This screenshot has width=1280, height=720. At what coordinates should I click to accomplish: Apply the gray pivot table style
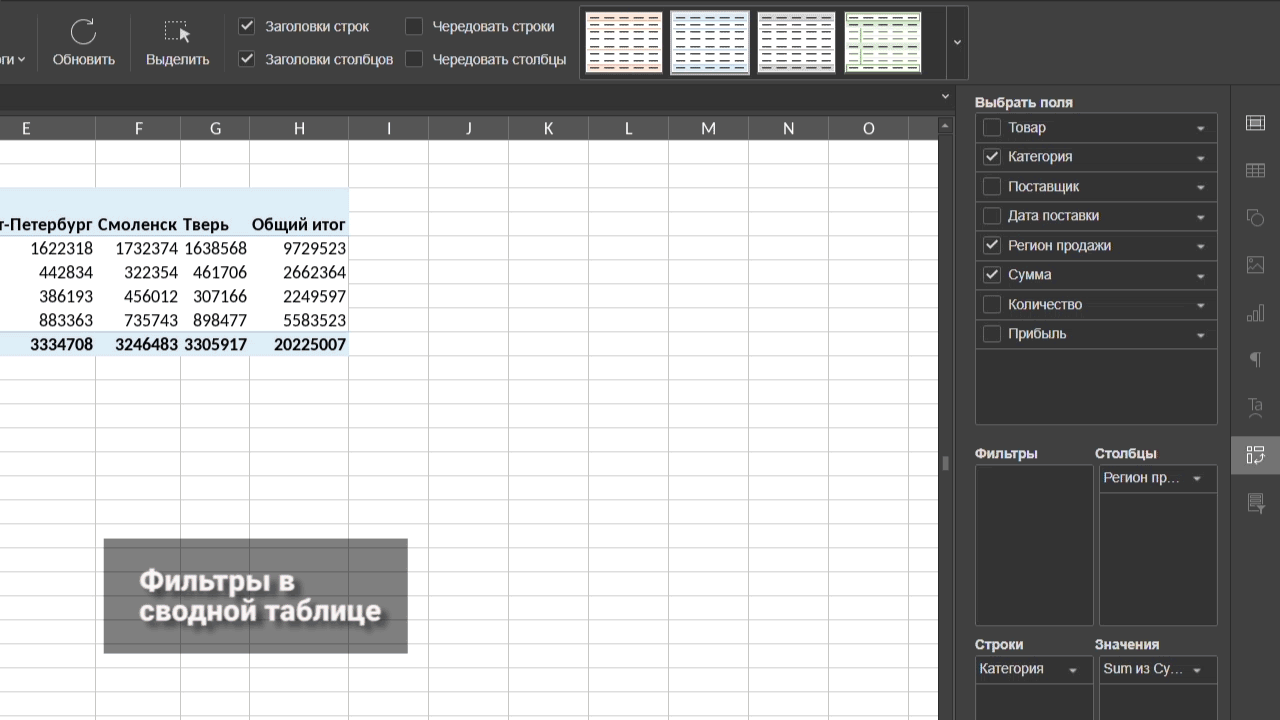[x=796, y=42]
